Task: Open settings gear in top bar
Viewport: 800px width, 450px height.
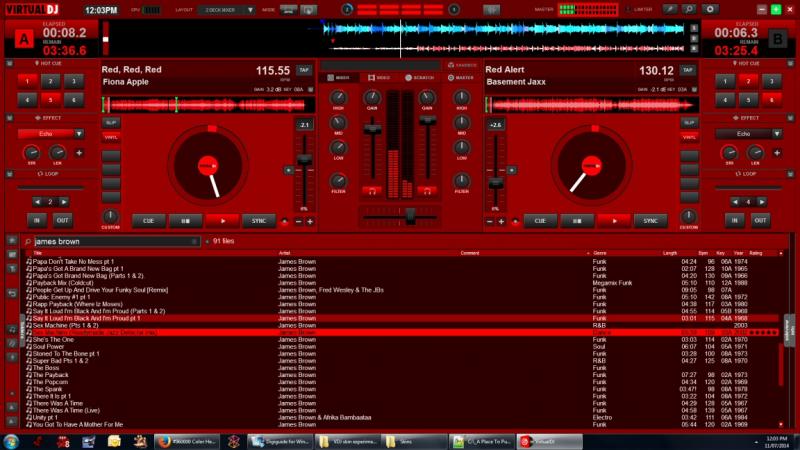Action: click(x=710, y=9)
